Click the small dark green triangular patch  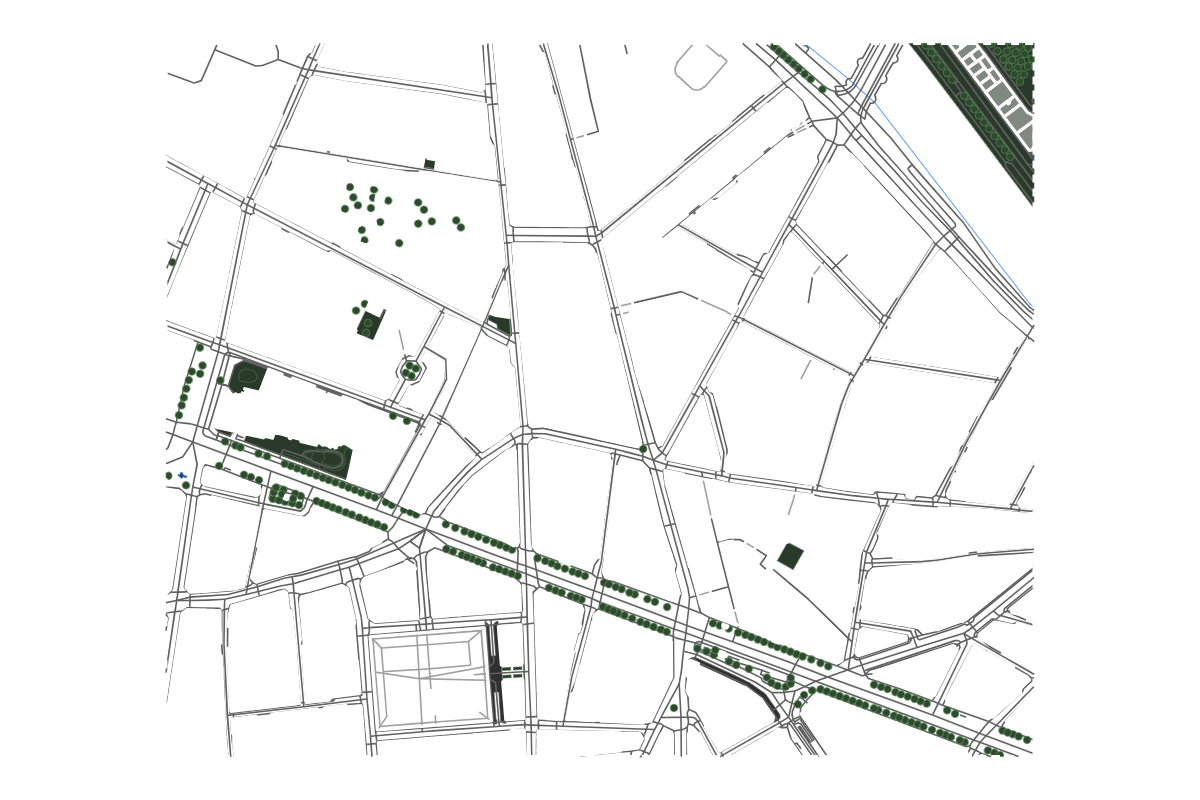pyautogui.click(x=501, y=325)
